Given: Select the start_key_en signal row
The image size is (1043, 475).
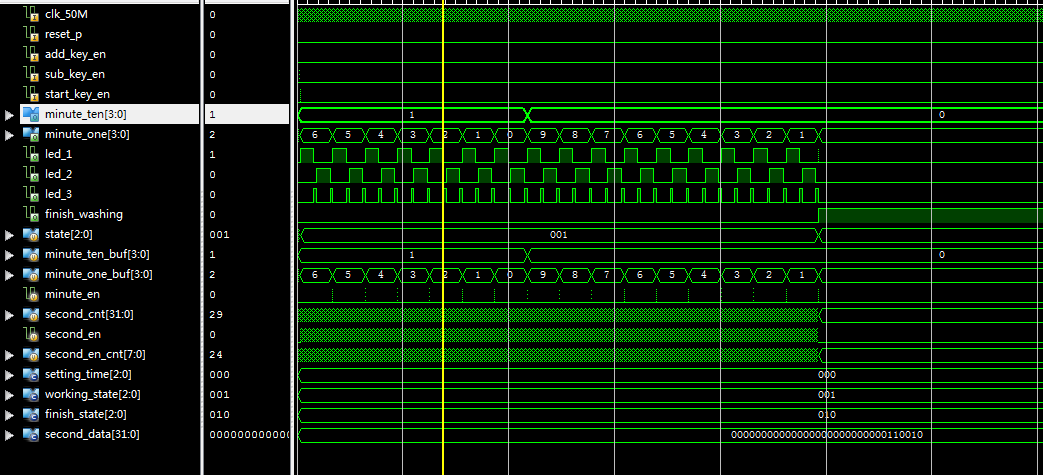Looking at the screenshot, I should coord(77,94).
